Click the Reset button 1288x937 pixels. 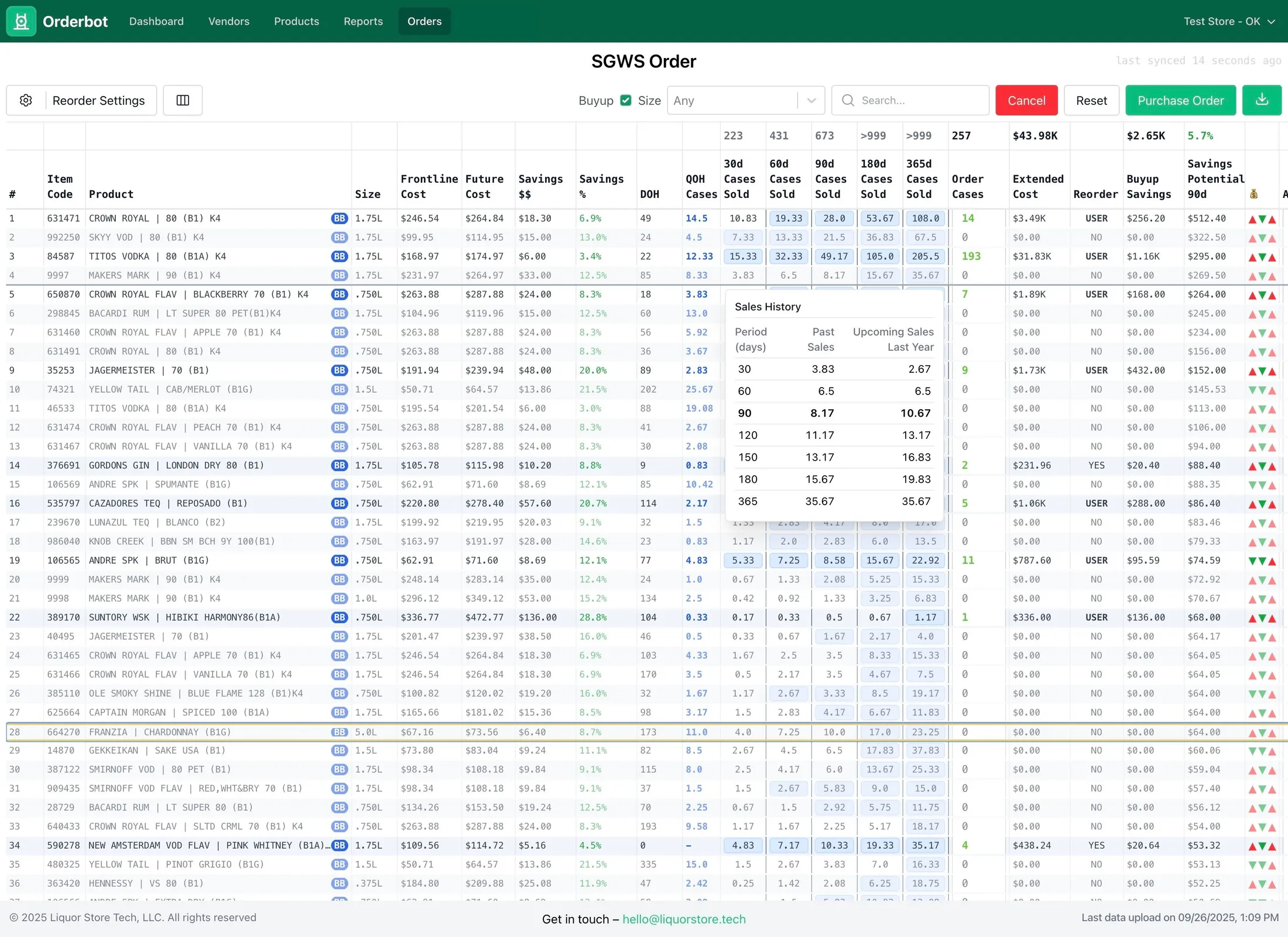coord(1091,100)
